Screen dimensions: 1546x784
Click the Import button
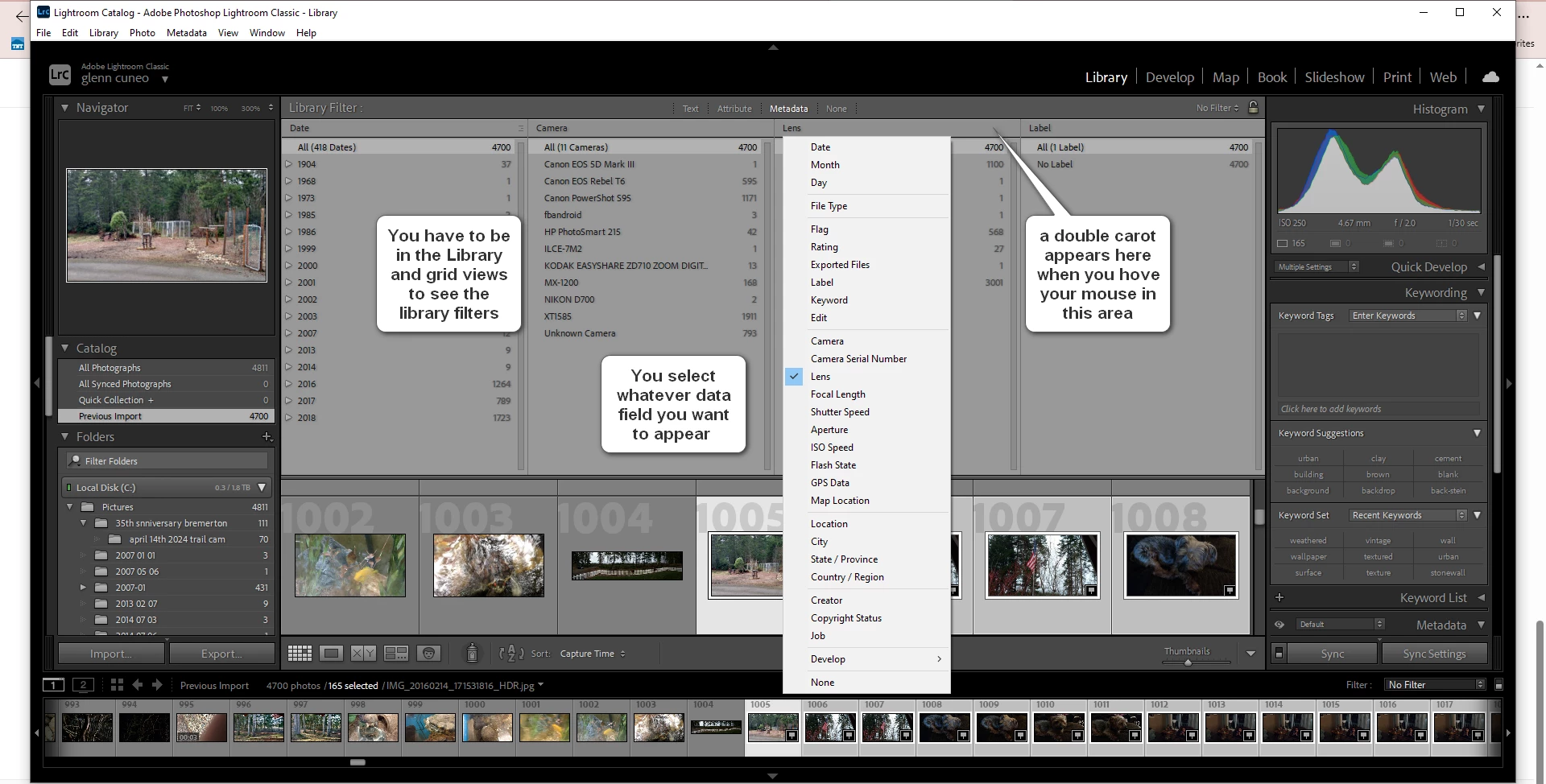[x=111, y=654]
